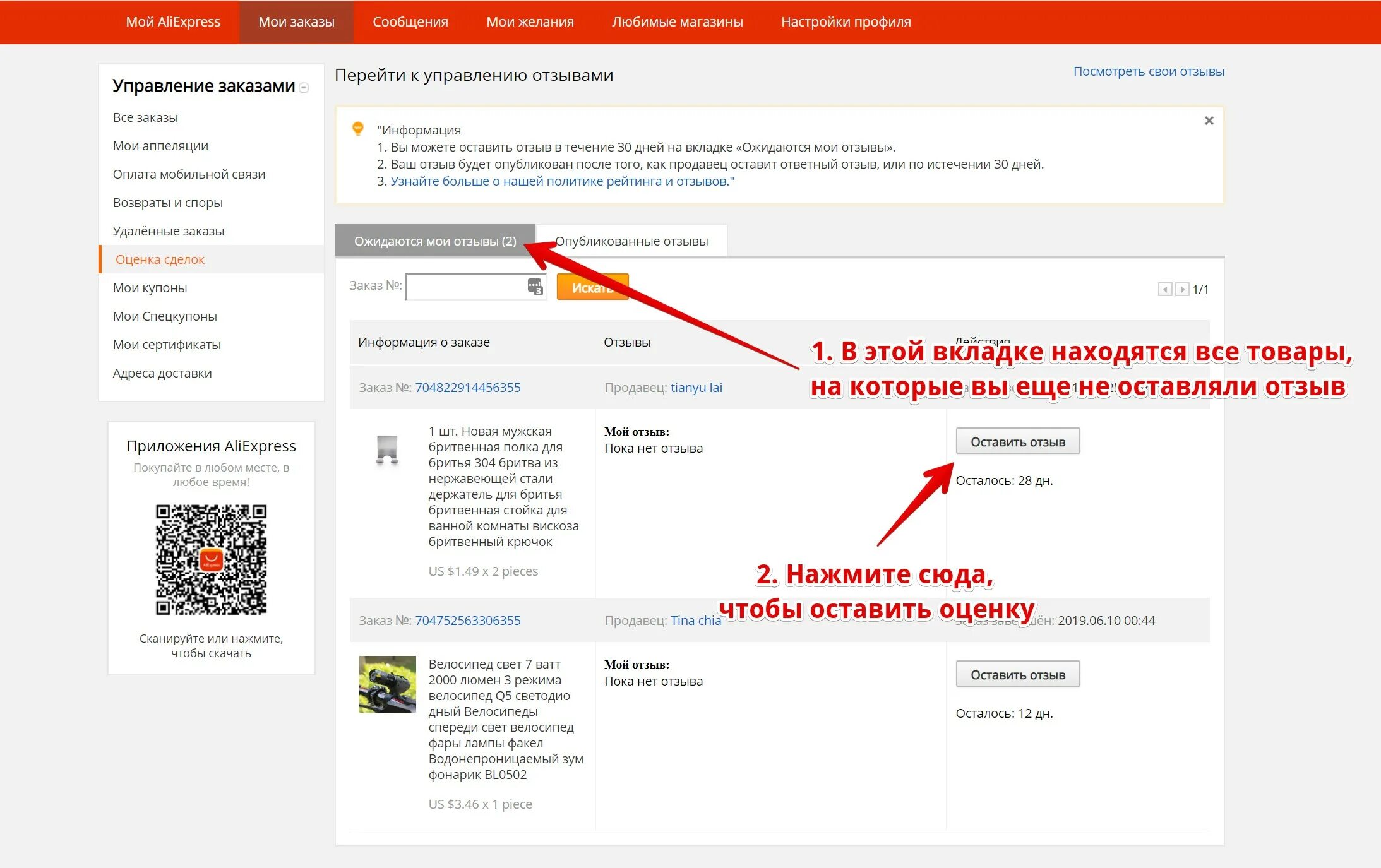Screen dimensions: 1381x868
Task: Click the bicycle light product title text
Action: 506,719
